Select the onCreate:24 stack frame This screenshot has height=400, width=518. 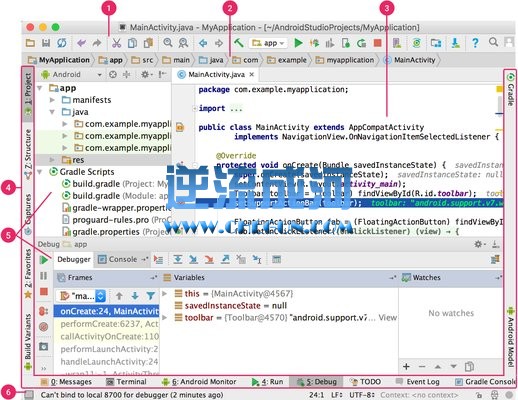coord(106,311)
